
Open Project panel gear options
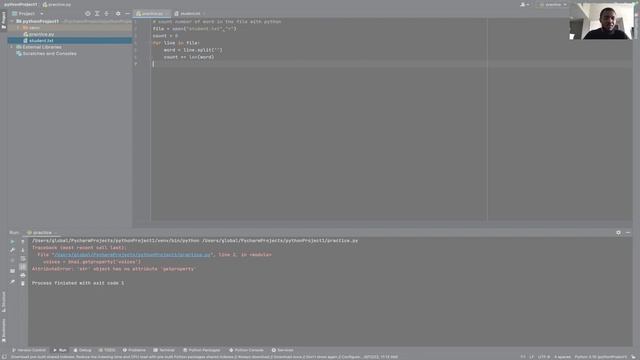click(118, 13)
